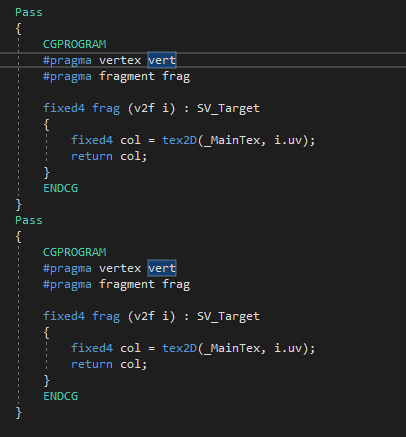
Task: Click fragment in second pragma fragment line
Action: point(127,285)
